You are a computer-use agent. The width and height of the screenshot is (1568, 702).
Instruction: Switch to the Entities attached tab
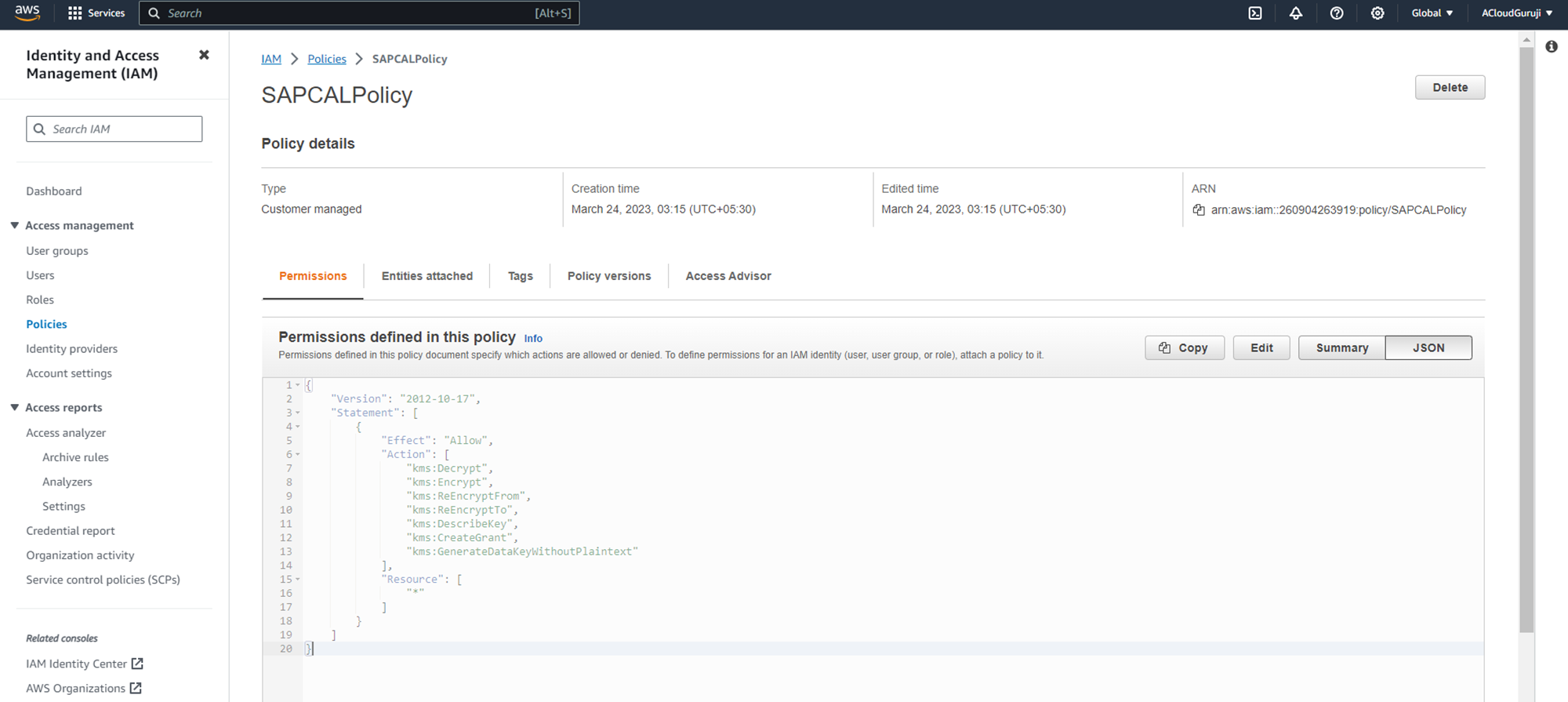click(426, 276)
